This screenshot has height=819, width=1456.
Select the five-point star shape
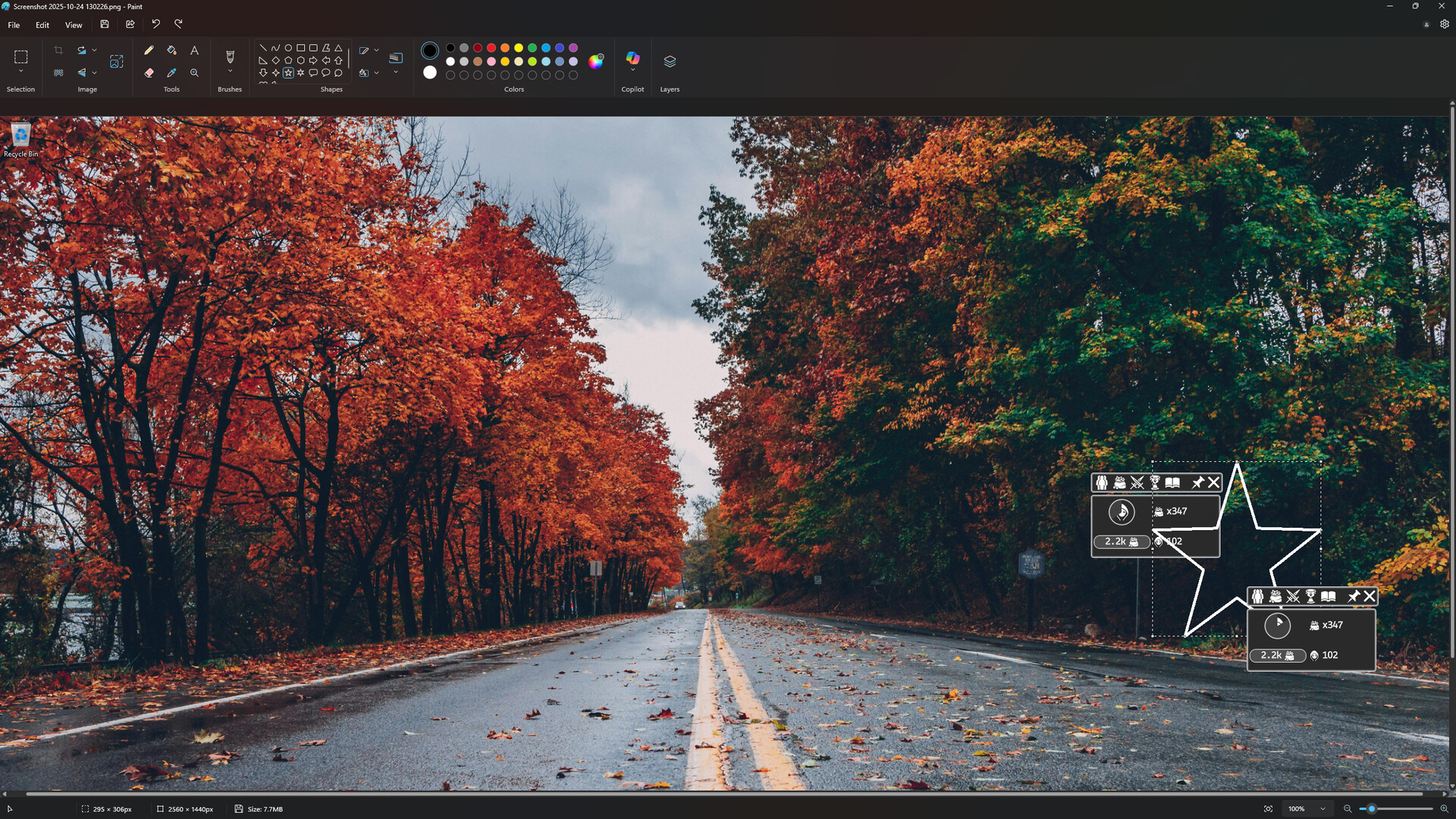point(287,73)
